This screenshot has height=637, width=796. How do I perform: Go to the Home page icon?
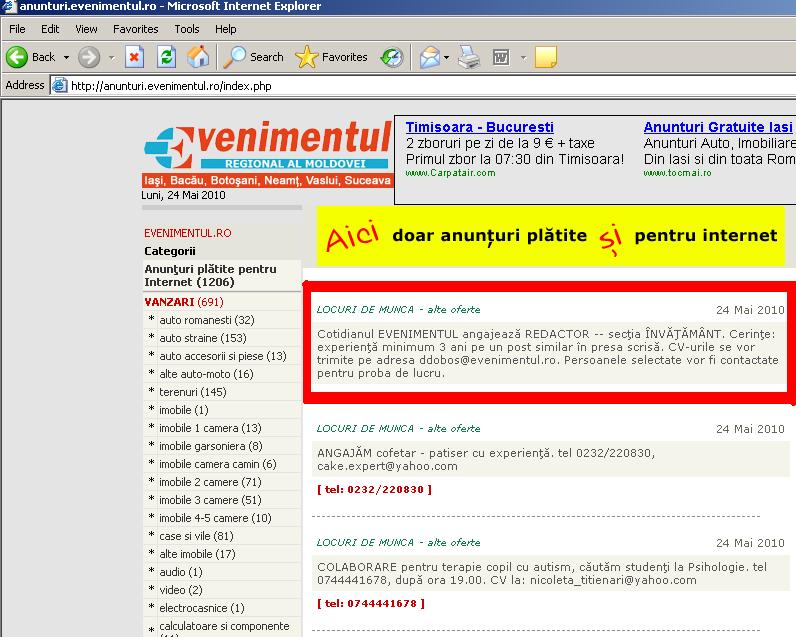click(x=198, y=57)
